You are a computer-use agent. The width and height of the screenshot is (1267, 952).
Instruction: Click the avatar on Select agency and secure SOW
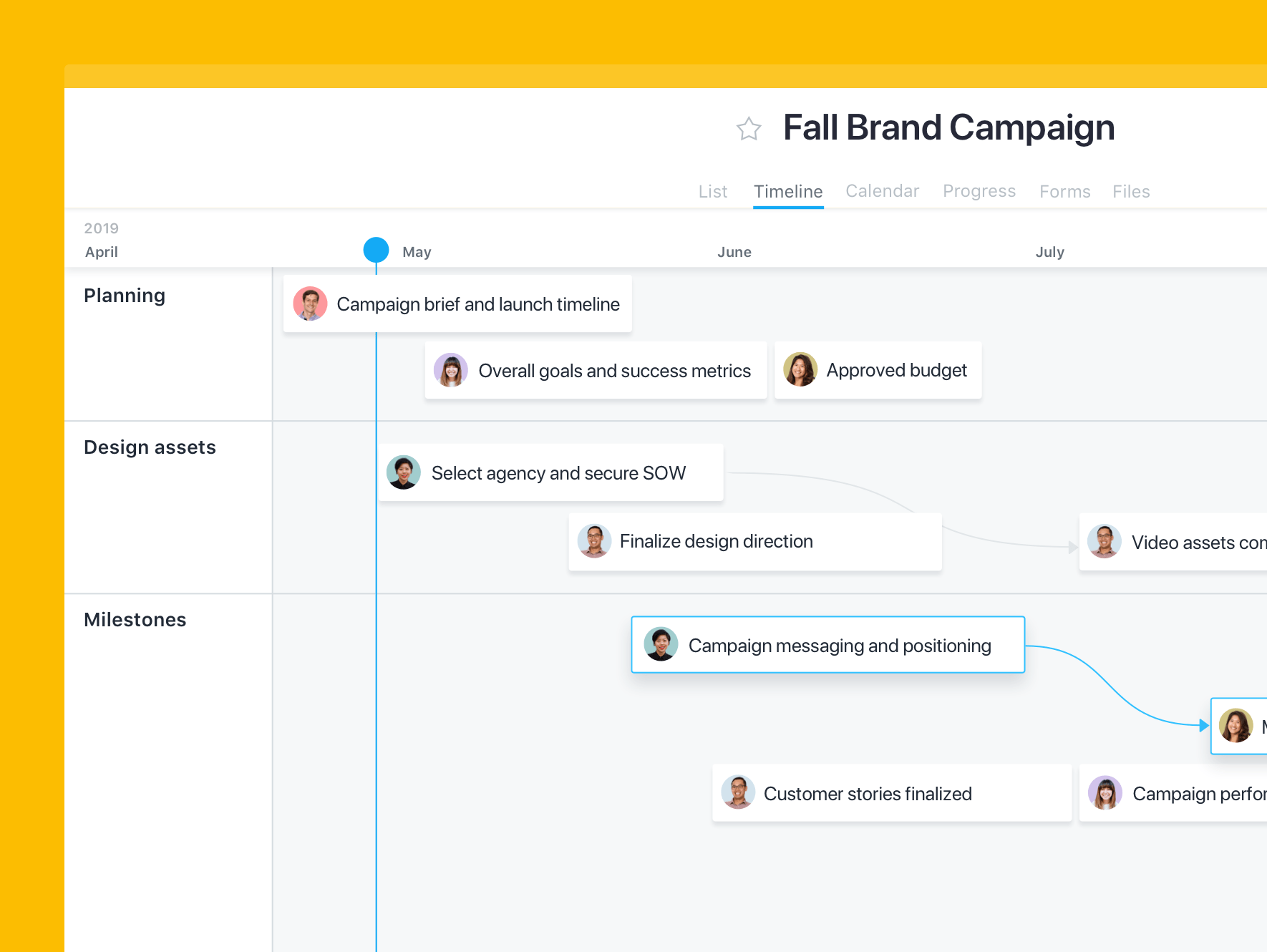tap(404, 472)
